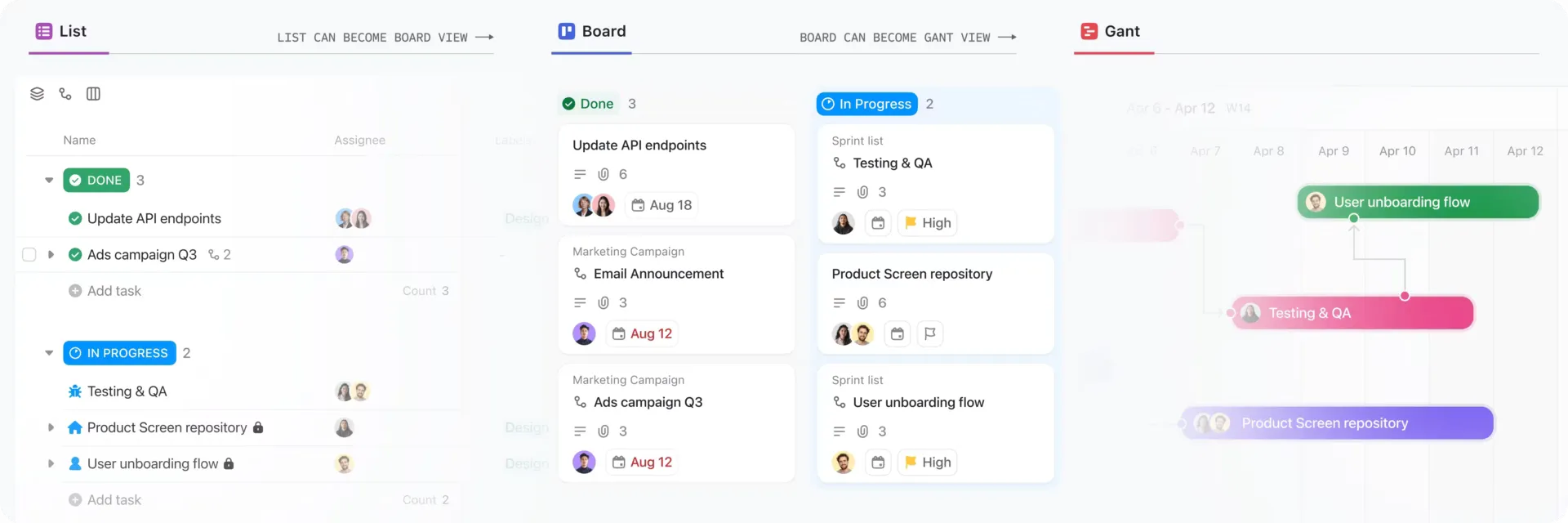Click subtask icon beside Email Announcement title
1568x523 pixels.
580,274
